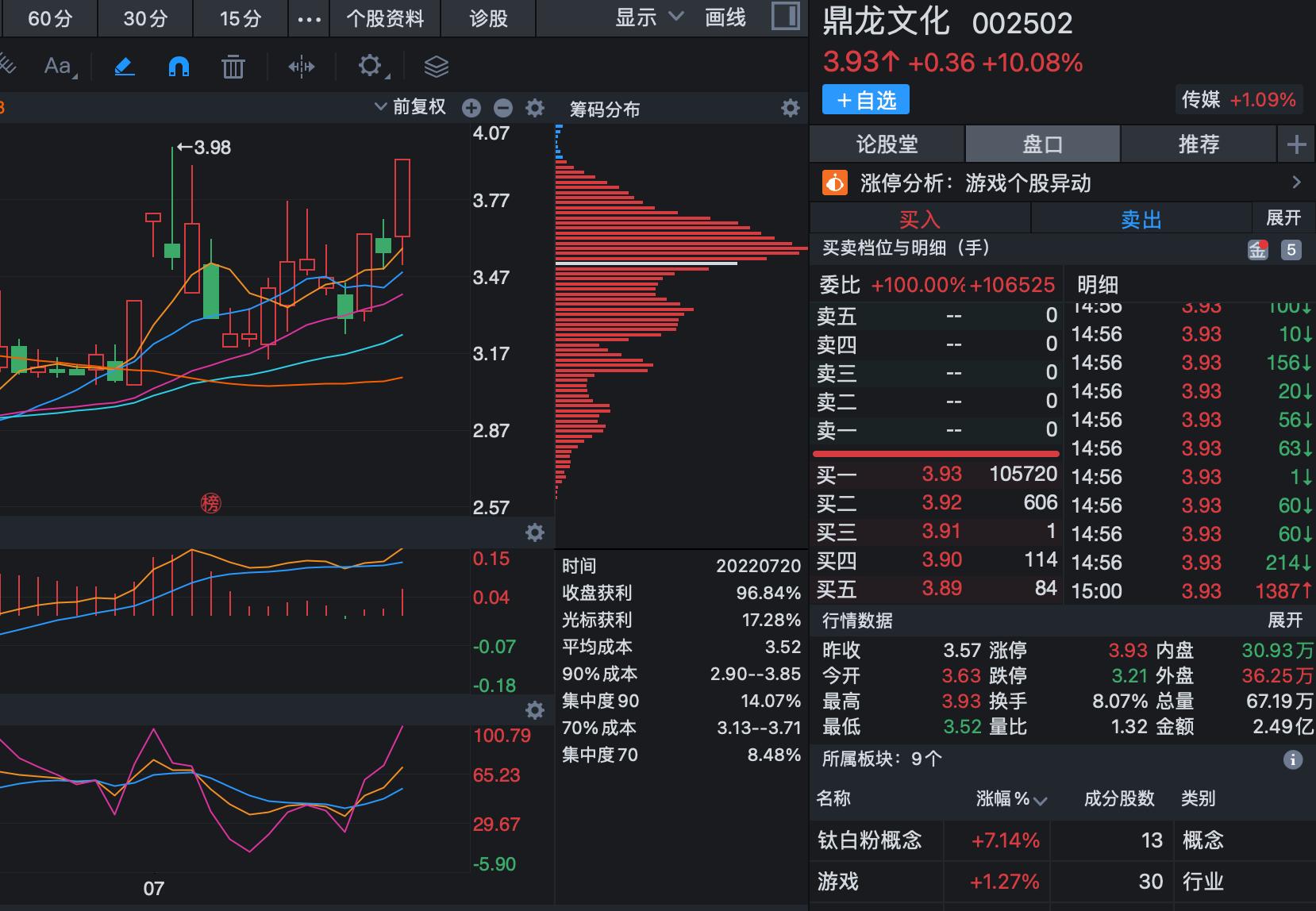The width and height of the screenshot is (1316, 911).
Task: Open the 论股堂 tab
Action: (x=887, y=144)
